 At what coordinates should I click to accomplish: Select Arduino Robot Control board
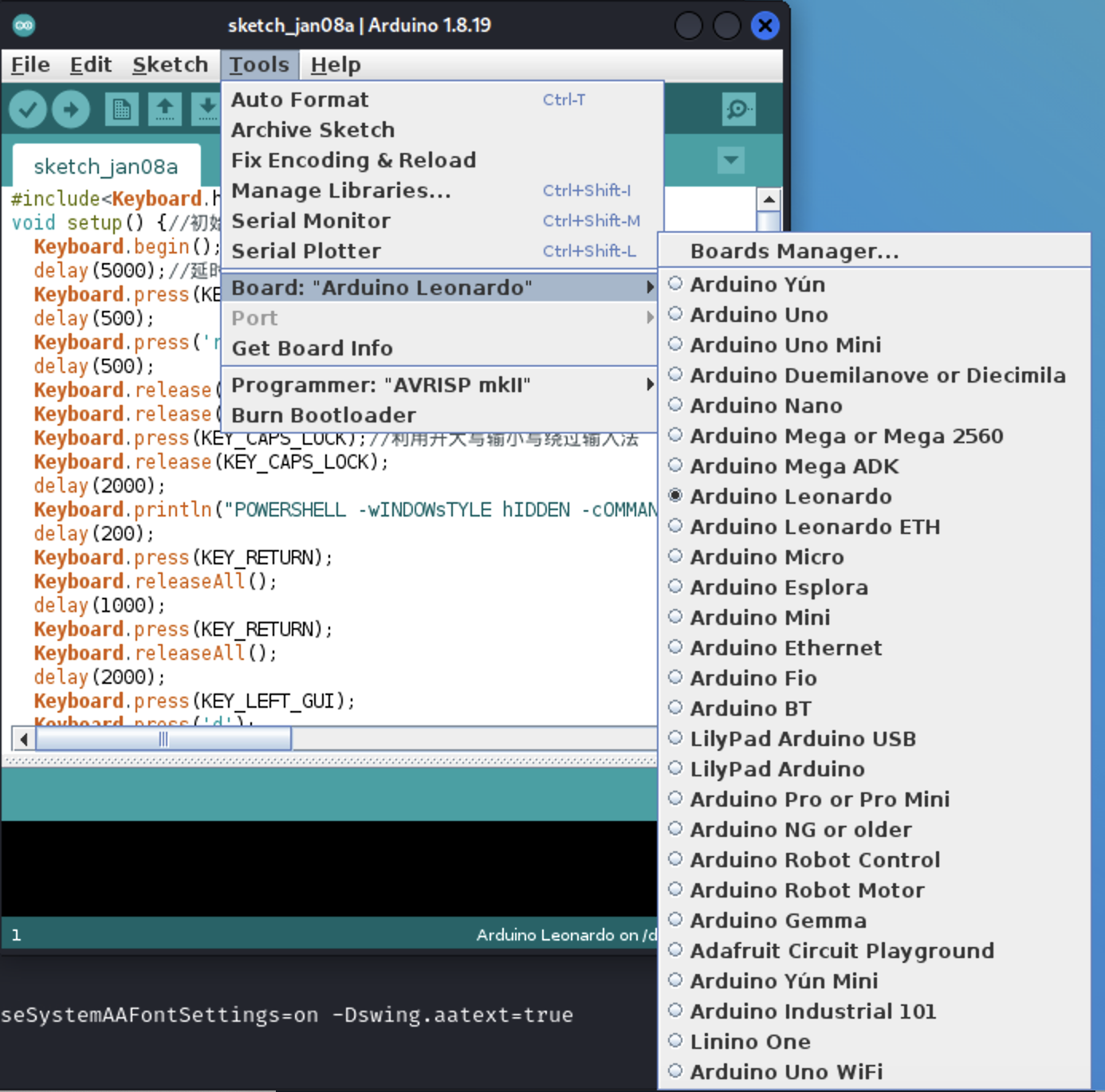pyautogui.click(x=875, y=860)
